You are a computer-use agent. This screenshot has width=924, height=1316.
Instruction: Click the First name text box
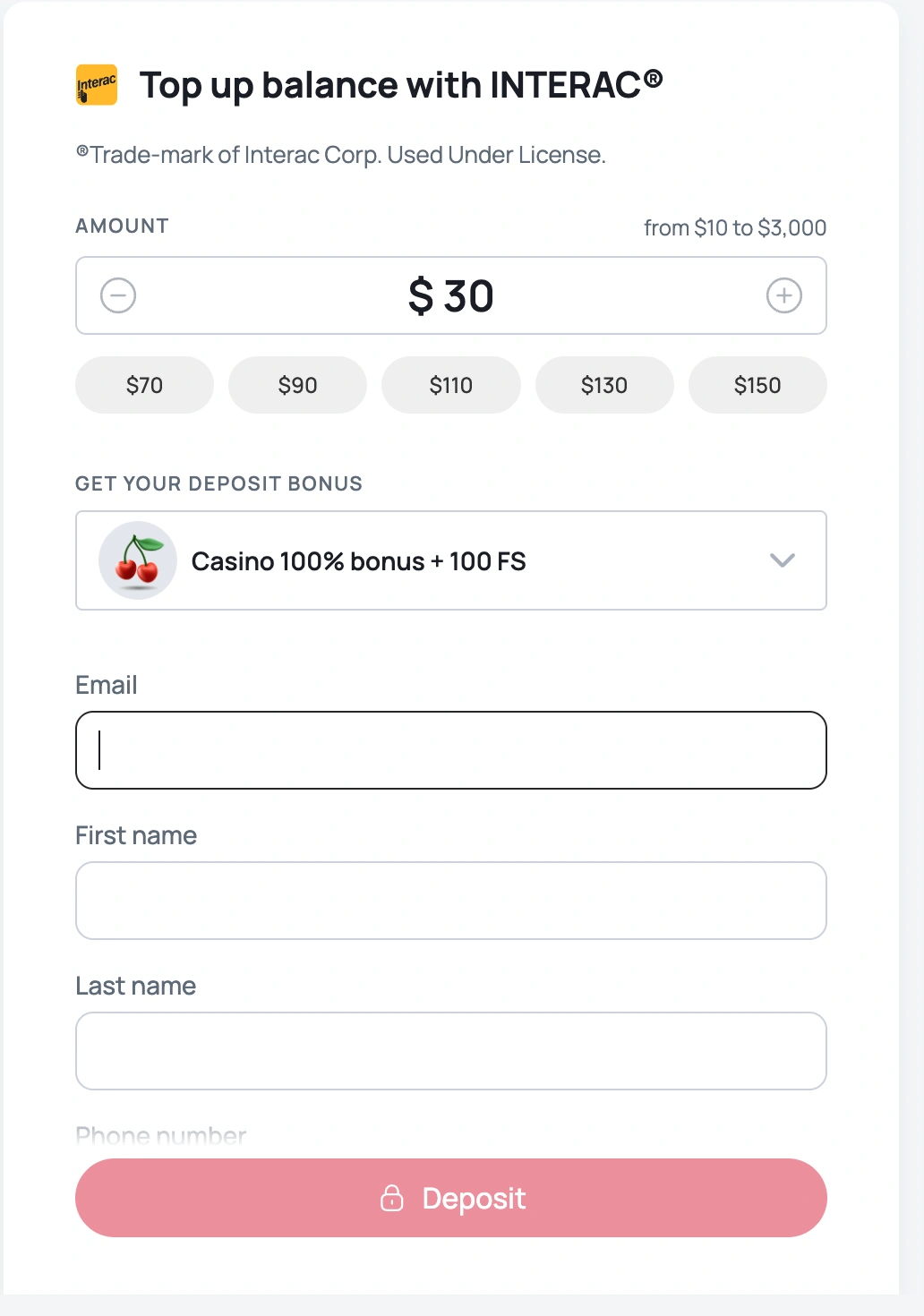[450, 901]
